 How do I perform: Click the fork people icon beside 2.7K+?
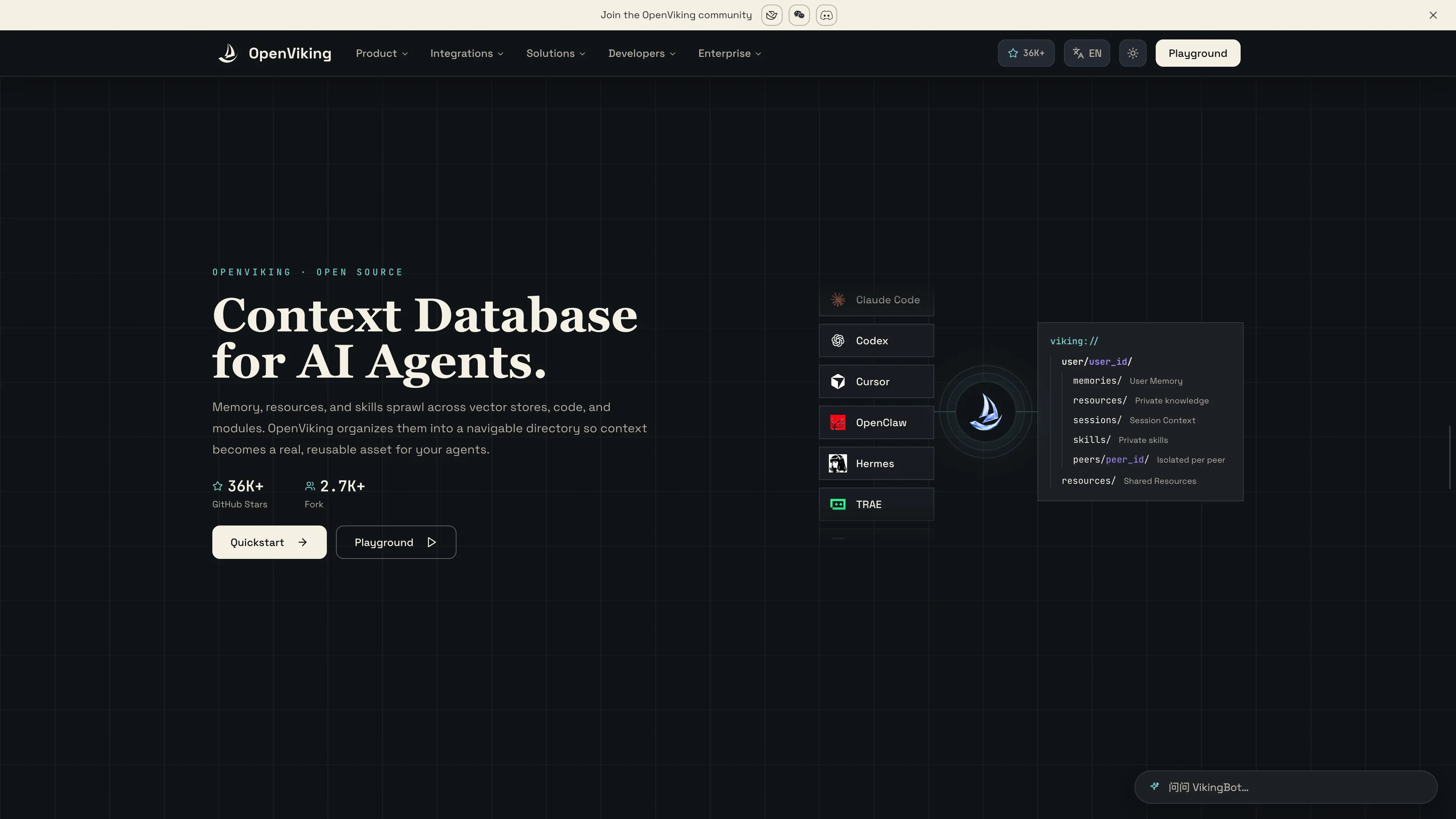point(310,486)
